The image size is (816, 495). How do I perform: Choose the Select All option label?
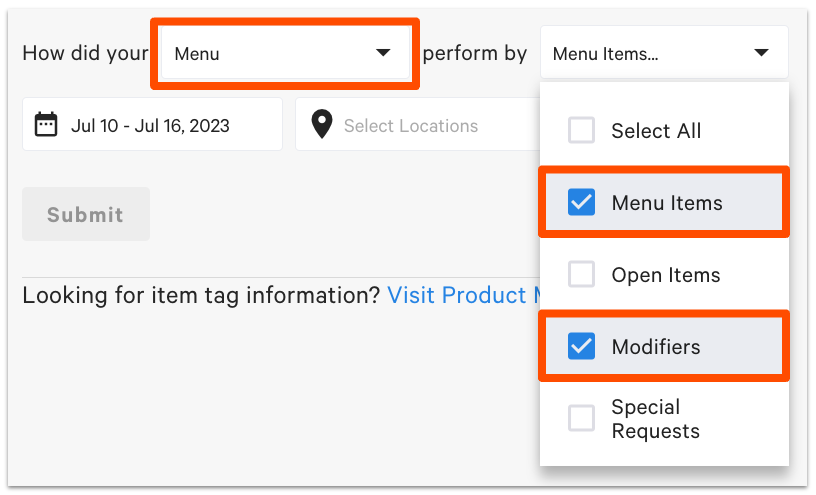click(656, 131)
